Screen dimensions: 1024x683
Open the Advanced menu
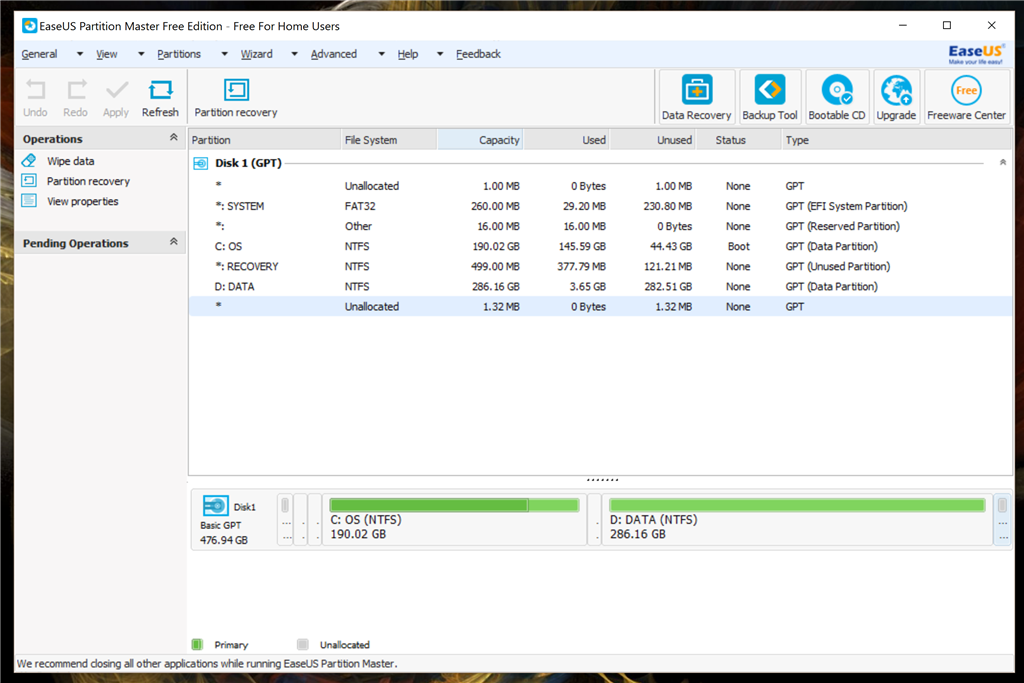(x=334, y=54)
